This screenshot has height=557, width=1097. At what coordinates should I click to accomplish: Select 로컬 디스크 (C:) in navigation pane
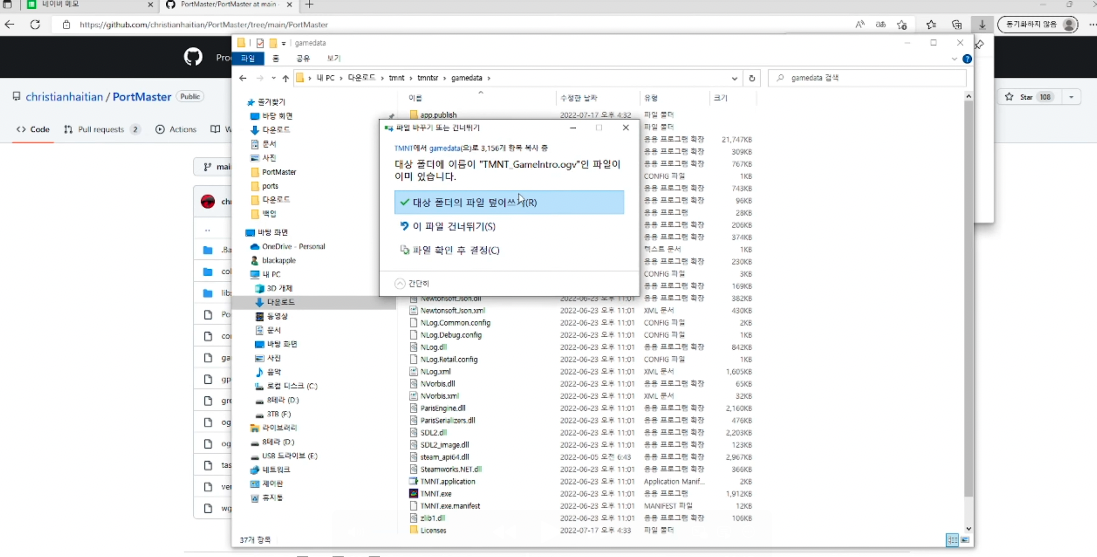(x=285, y=386)
